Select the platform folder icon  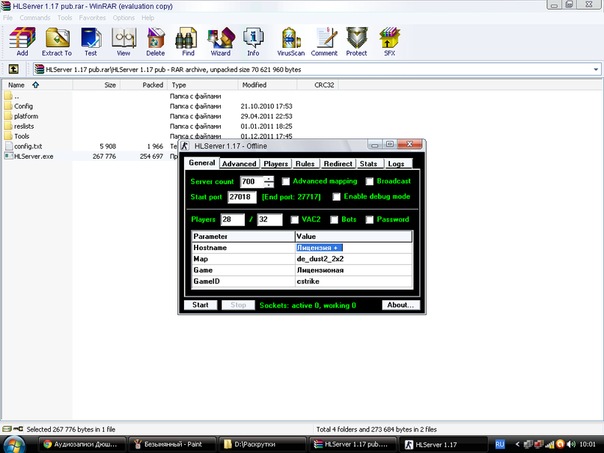coord(8,116)
